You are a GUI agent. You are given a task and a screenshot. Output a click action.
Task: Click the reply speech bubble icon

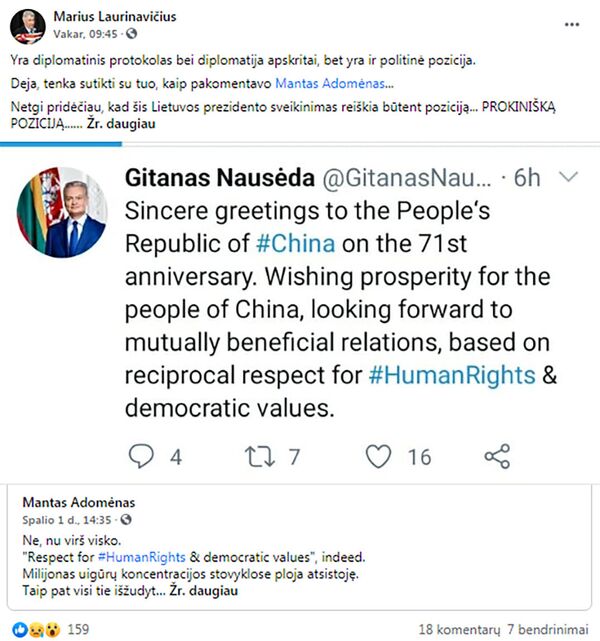coord(141,456)
